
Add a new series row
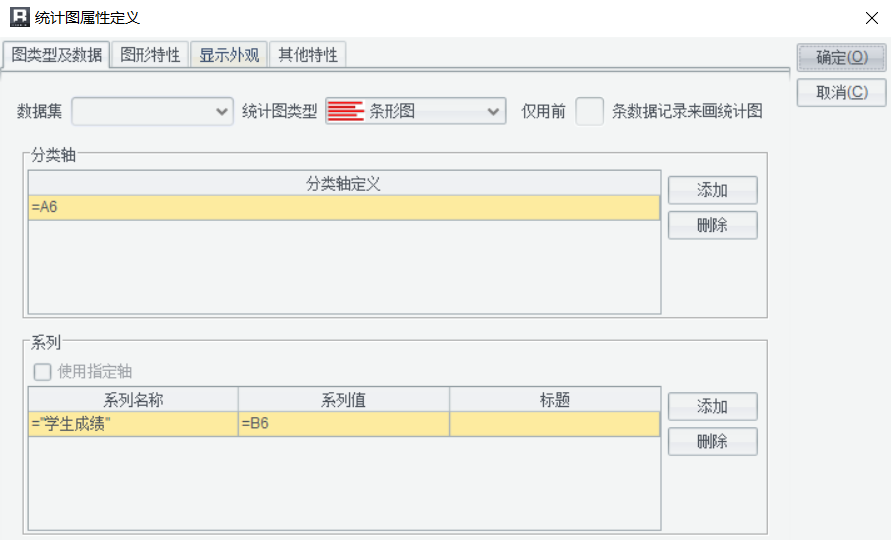click(x=712, y=407)
